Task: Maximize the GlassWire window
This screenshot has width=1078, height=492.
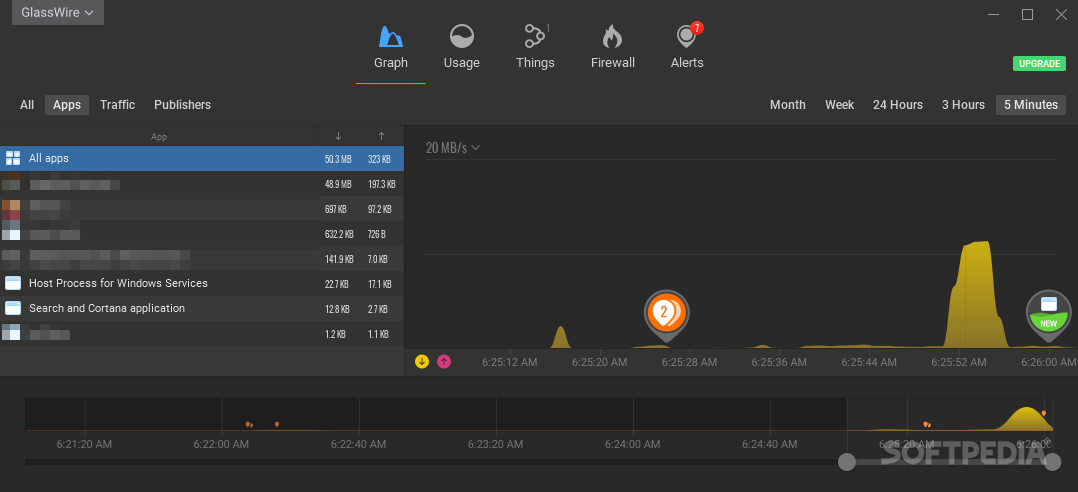Action: point(1027,14)
